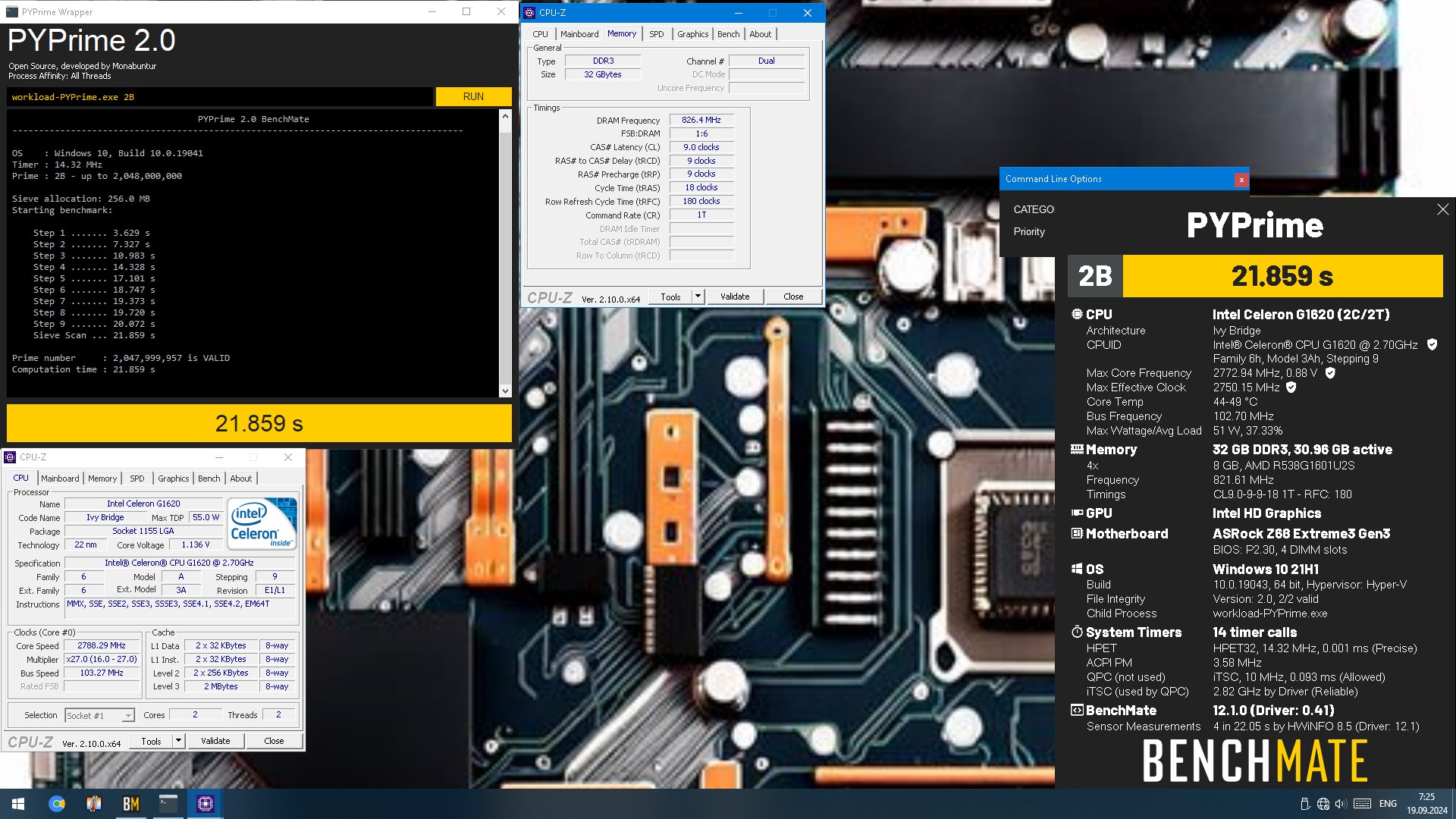Click the volume speaker tray icon

point(1341,804)
